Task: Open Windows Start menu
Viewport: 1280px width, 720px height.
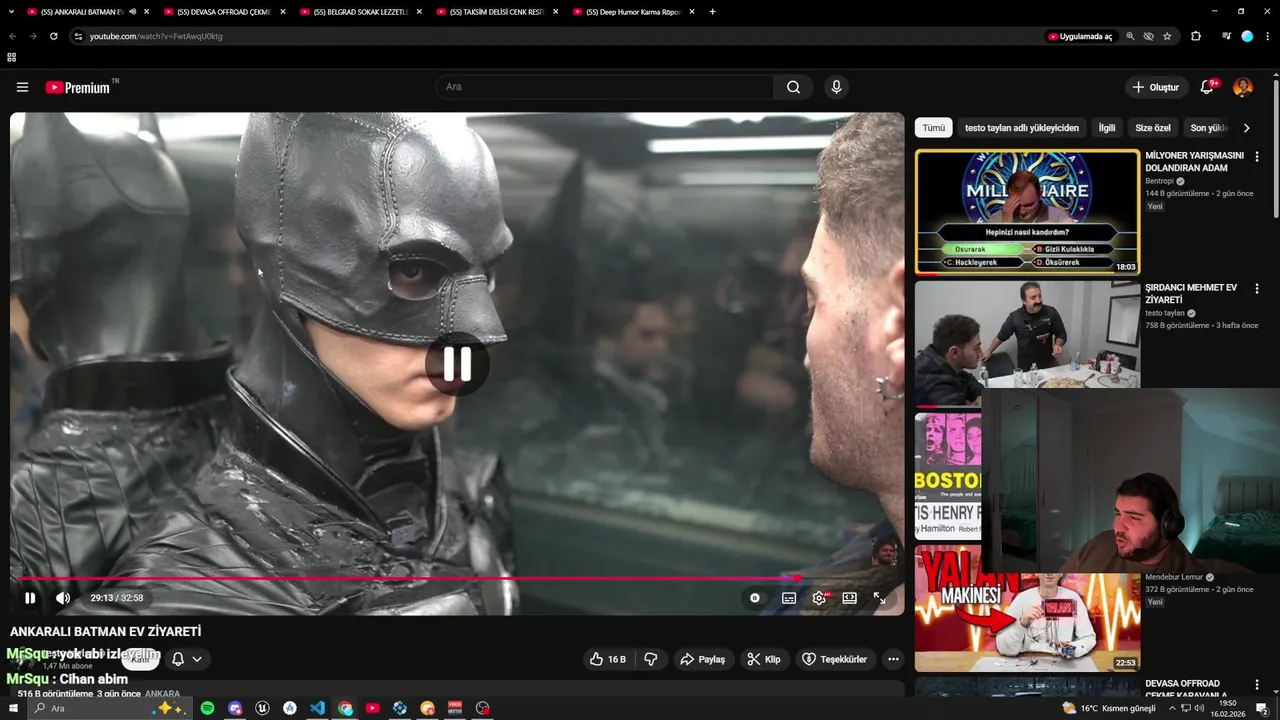Action: coord(14,708)
